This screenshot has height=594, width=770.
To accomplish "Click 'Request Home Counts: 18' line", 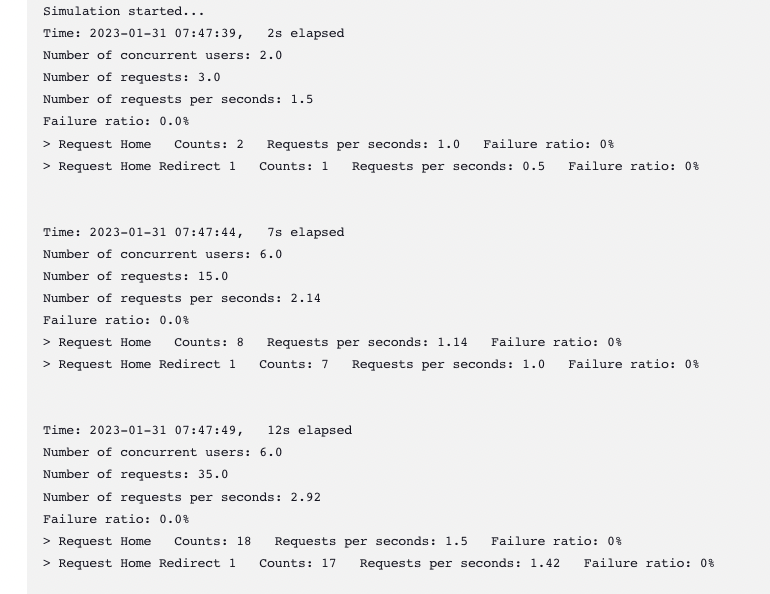I will click(x=332, y=541).
